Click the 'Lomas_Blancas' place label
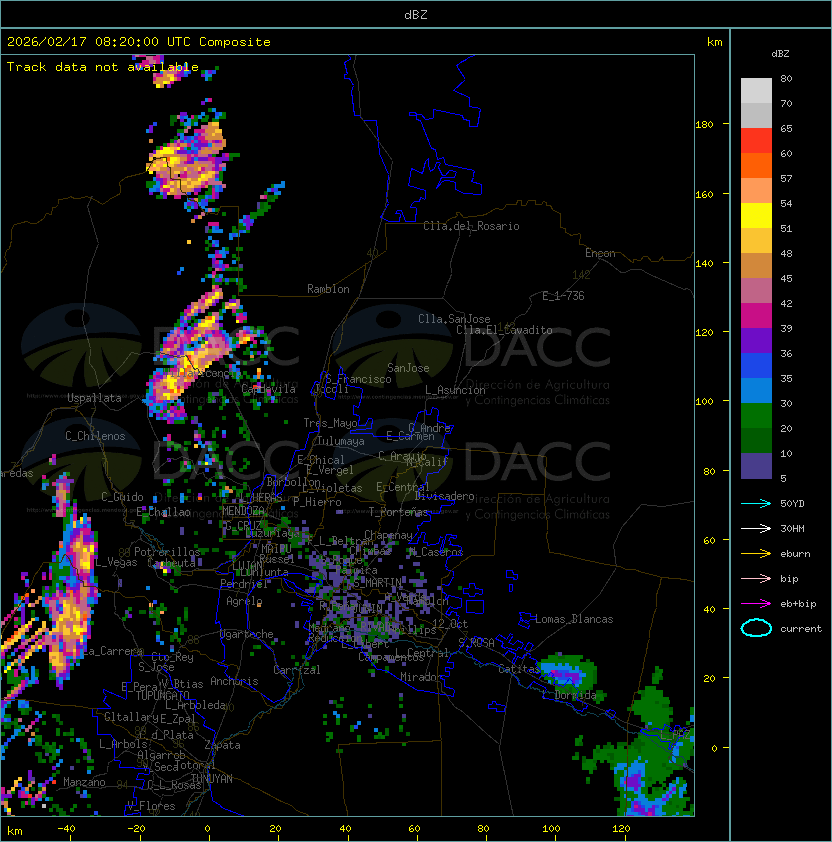Viewport: 832px width, 842px height. (574, 619)
